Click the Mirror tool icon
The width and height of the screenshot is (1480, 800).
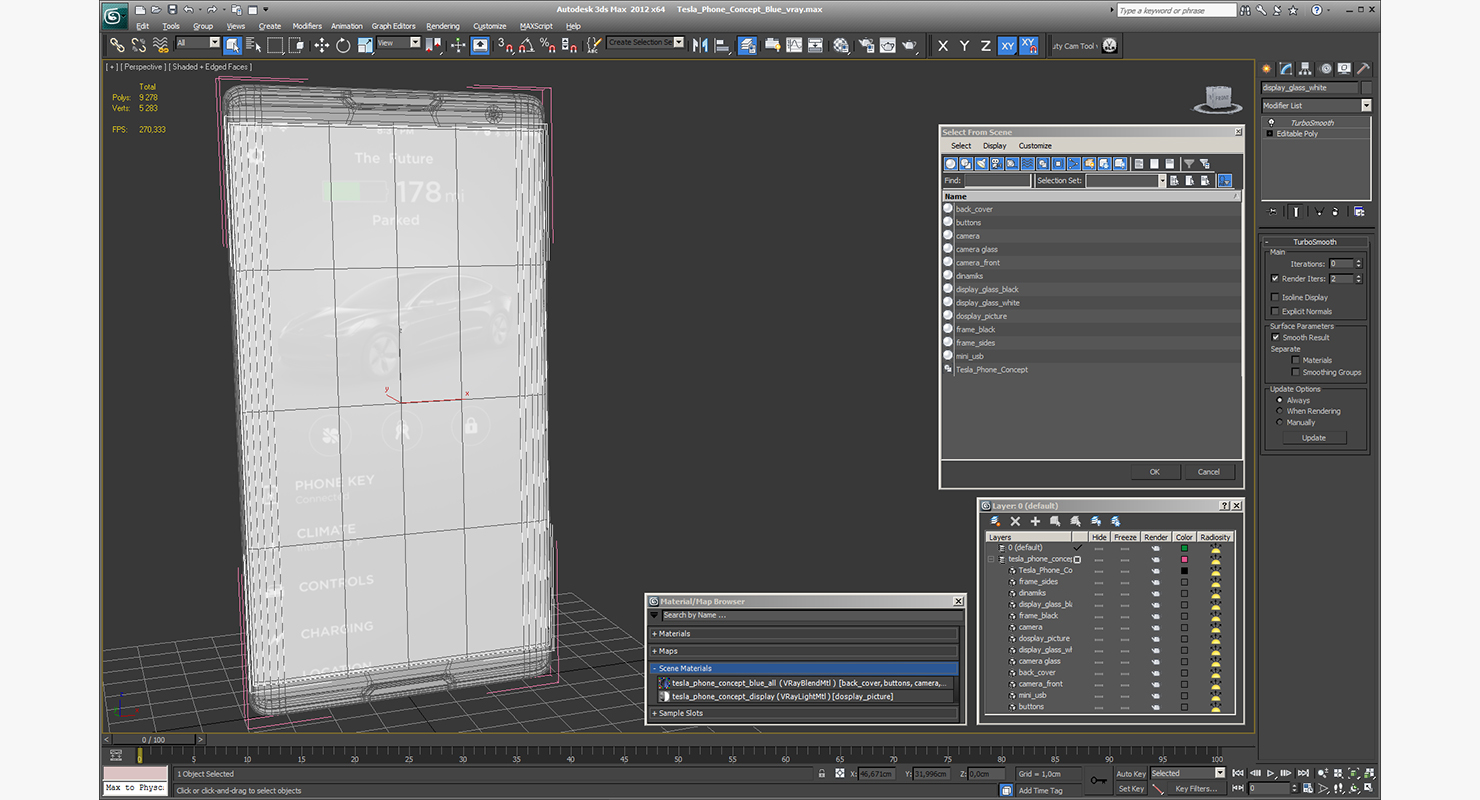[700, 45]
